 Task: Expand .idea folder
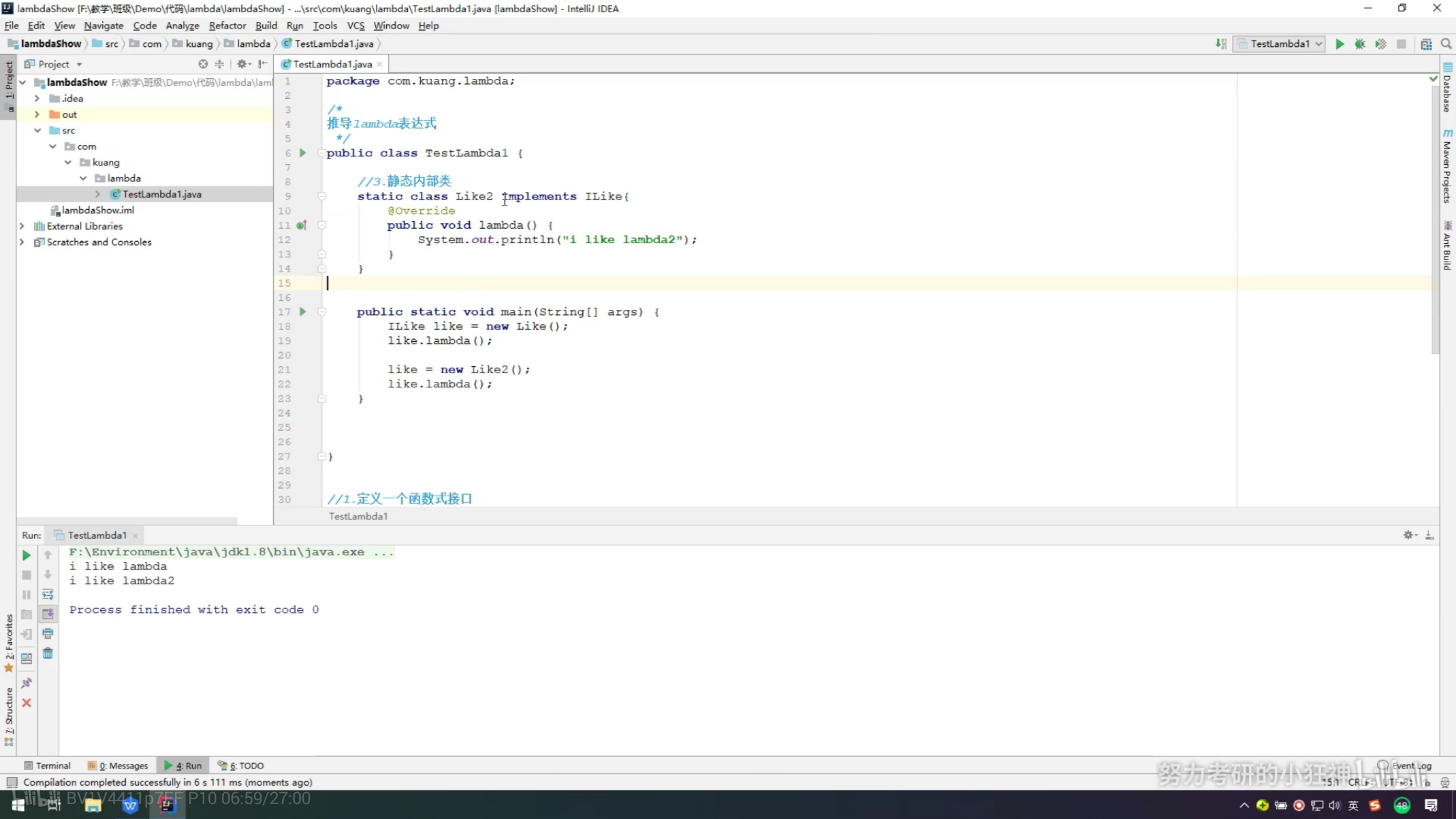tap(37, 99)
